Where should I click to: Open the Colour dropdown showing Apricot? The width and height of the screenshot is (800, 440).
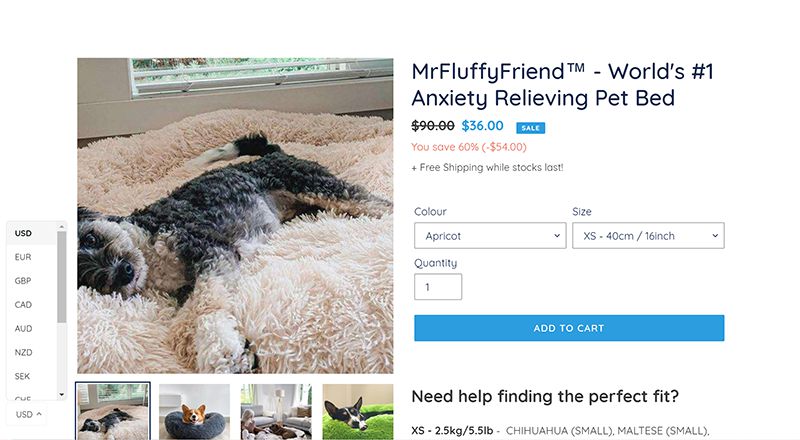click(490, 236)
